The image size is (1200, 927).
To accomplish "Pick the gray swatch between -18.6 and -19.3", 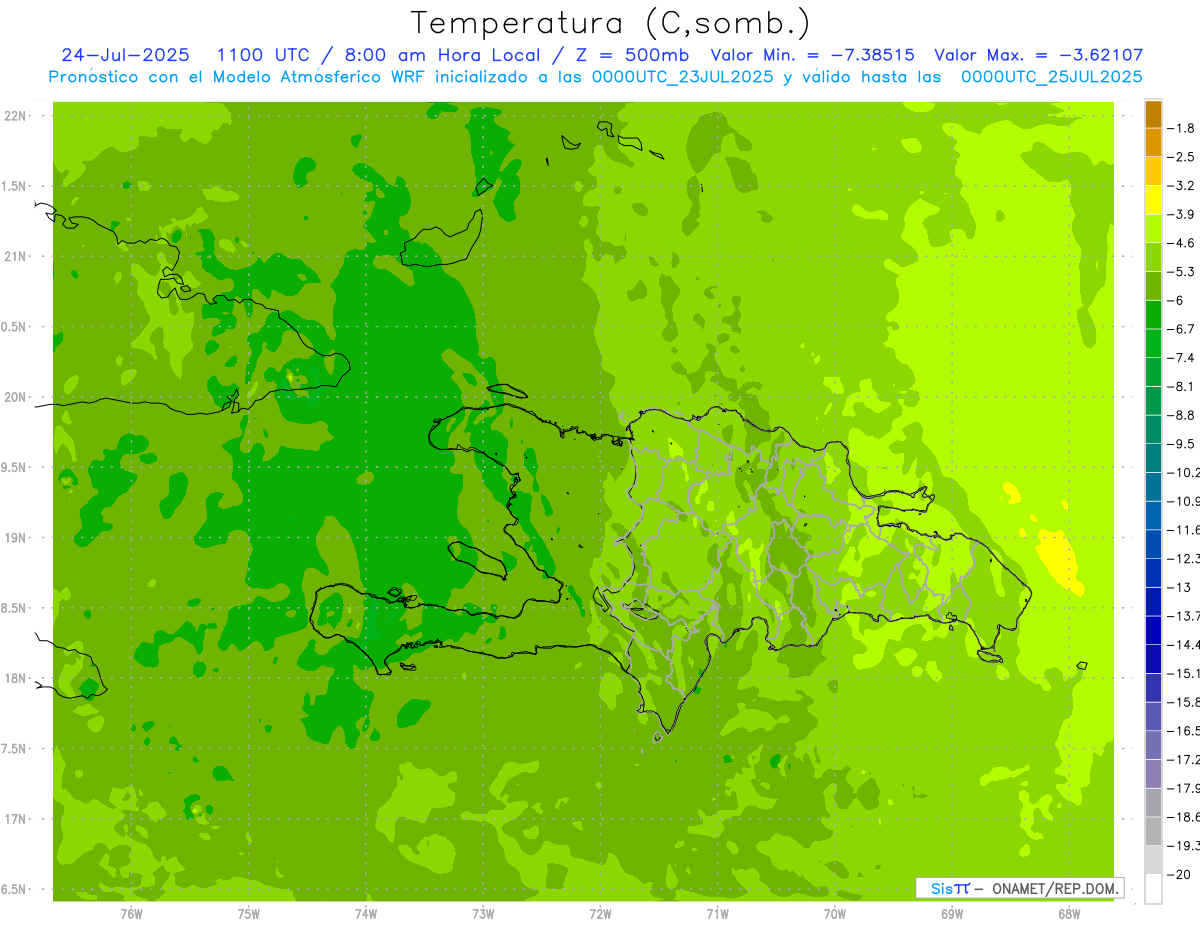I will click(1153, 831).
